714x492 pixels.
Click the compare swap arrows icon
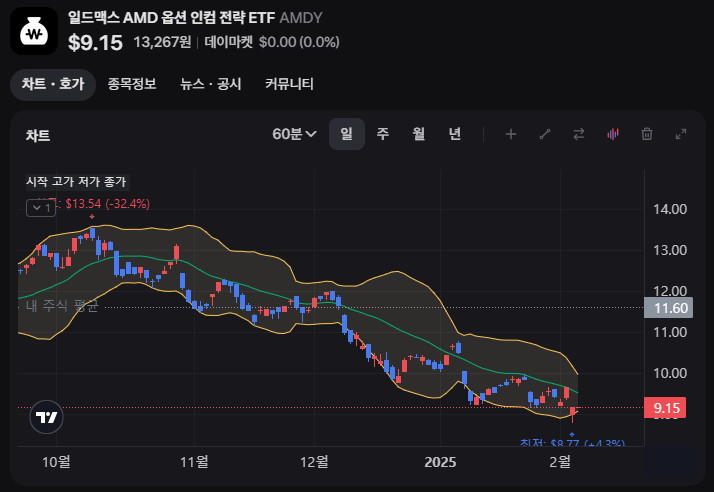[579, 134]
